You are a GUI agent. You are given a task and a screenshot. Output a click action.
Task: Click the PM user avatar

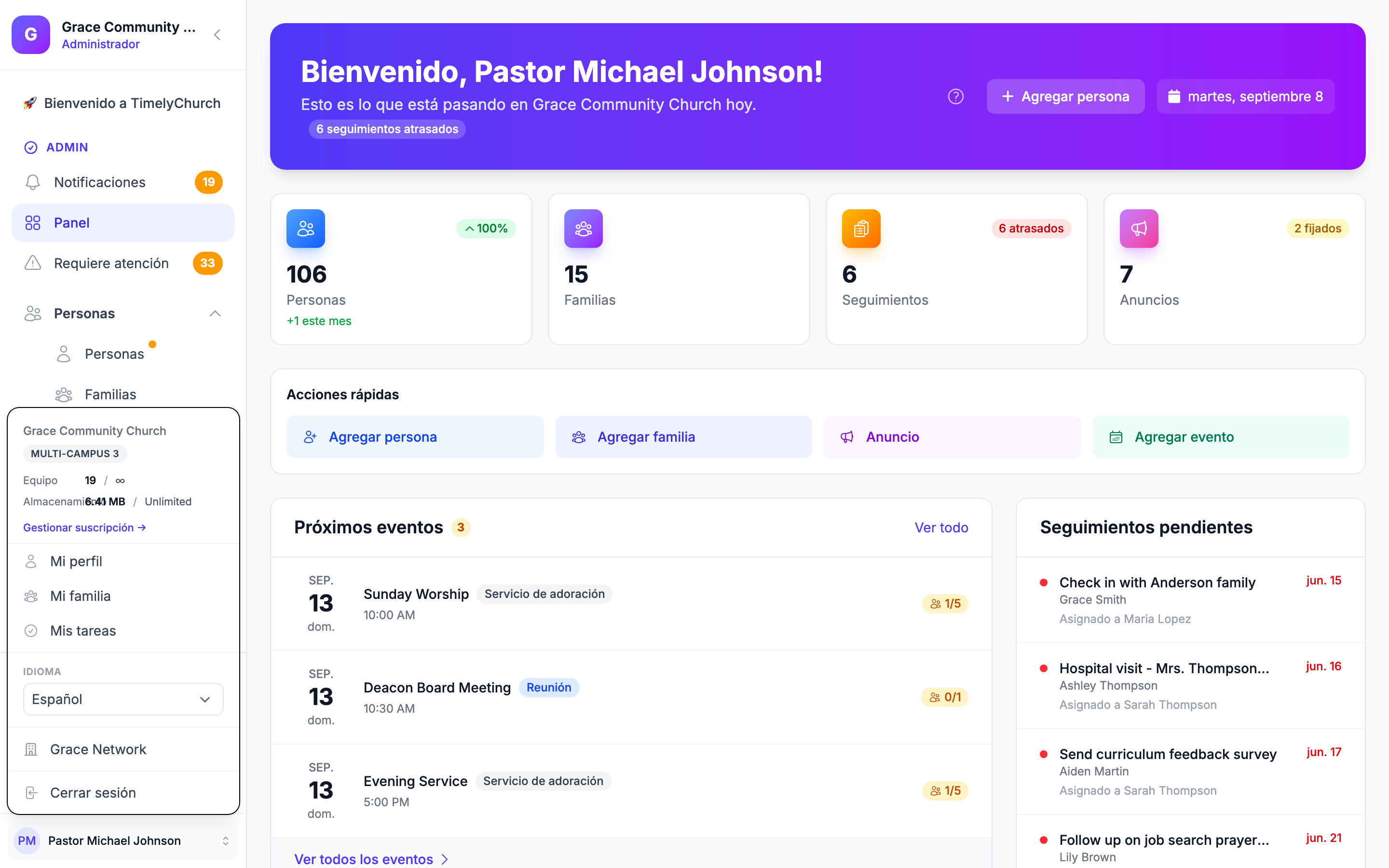[27, 841]
